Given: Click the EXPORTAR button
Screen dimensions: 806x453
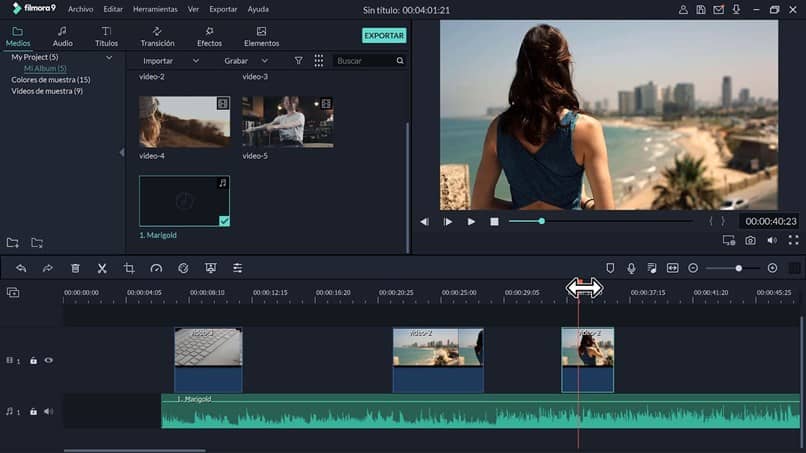Looking at the screenshot, I should pyautogui.click(x=384, y=35).
